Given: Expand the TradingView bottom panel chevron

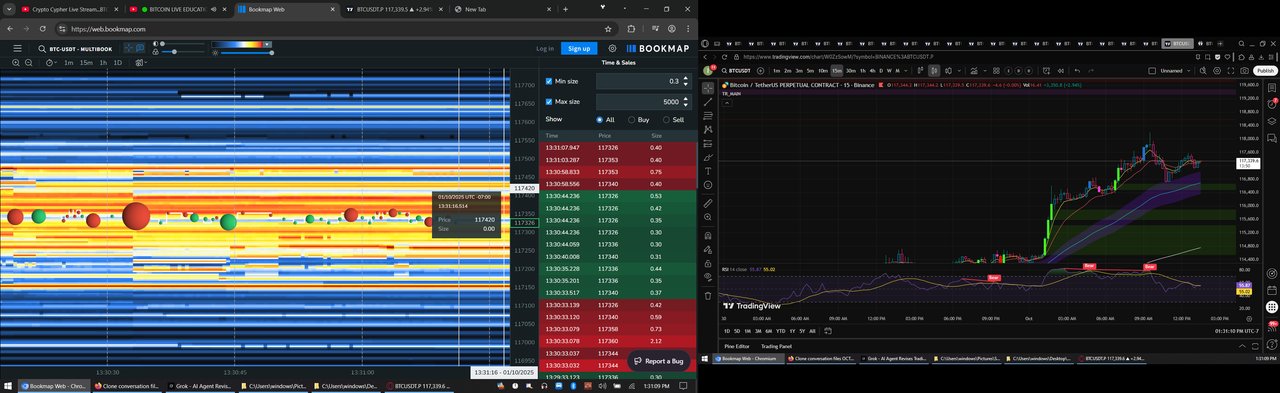Looking at the screenshot, I should [1242, 346].
